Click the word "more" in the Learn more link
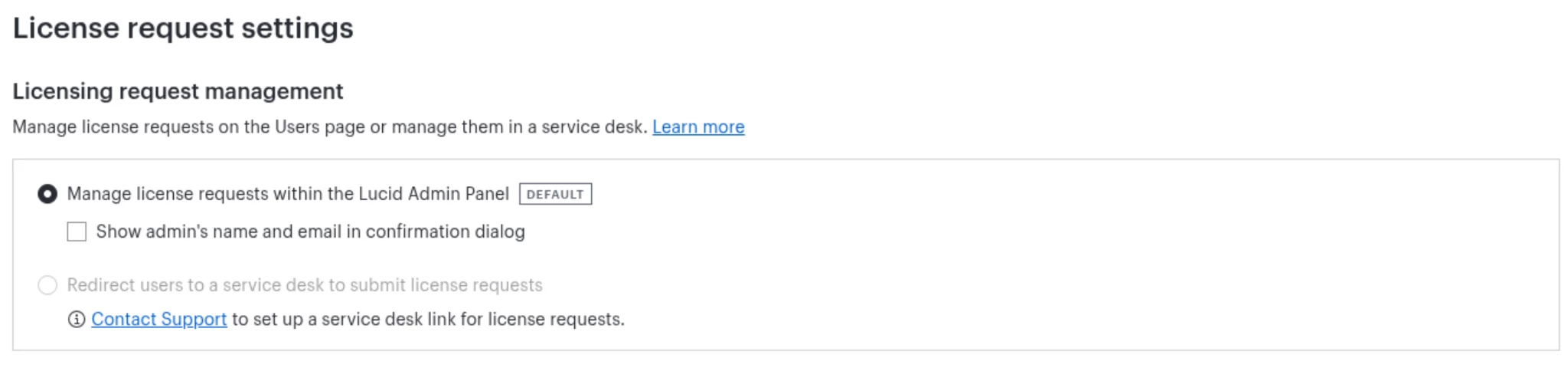 click(724, 127)
